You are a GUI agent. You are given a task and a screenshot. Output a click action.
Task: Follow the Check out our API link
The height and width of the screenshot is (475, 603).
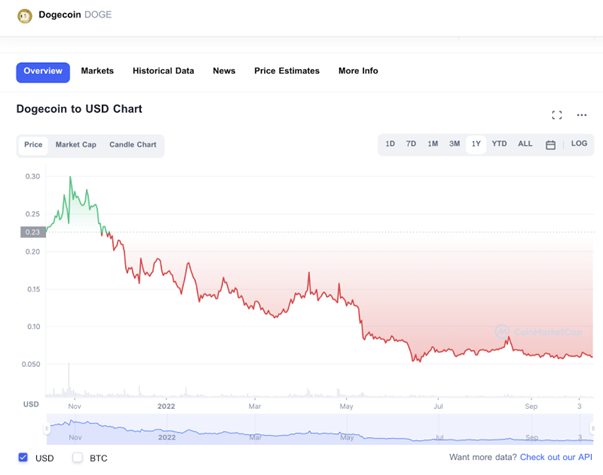(556, 457)
